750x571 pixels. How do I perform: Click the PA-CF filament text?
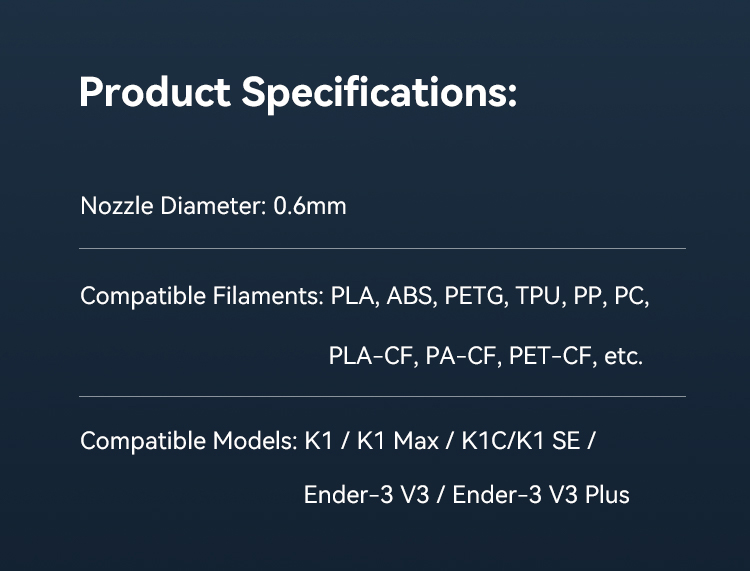click(x=461, y=356)
